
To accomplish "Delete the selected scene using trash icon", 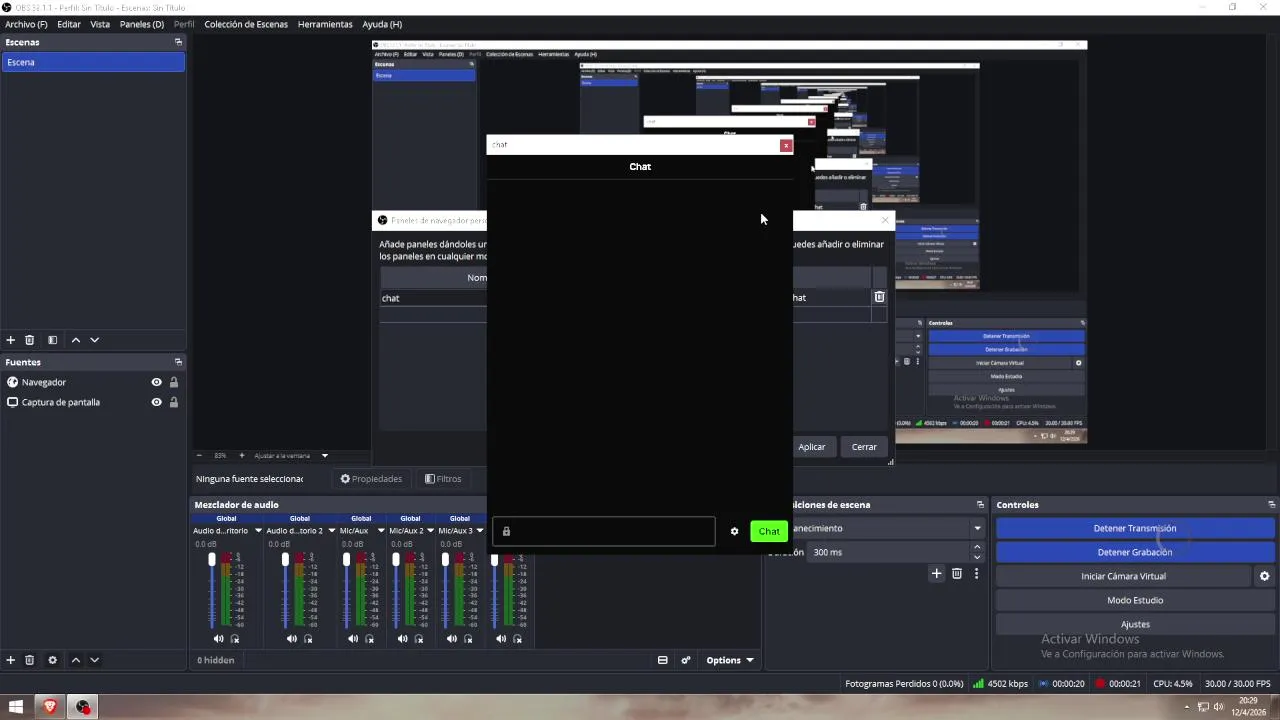I will coord(30,340).
